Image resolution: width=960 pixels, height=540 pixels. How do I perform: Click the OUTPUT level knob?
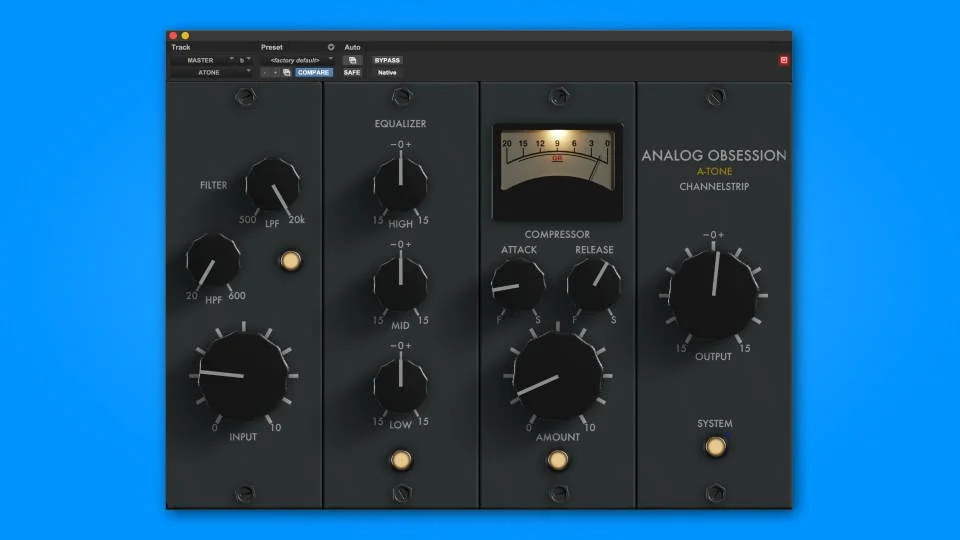[714, 295]
